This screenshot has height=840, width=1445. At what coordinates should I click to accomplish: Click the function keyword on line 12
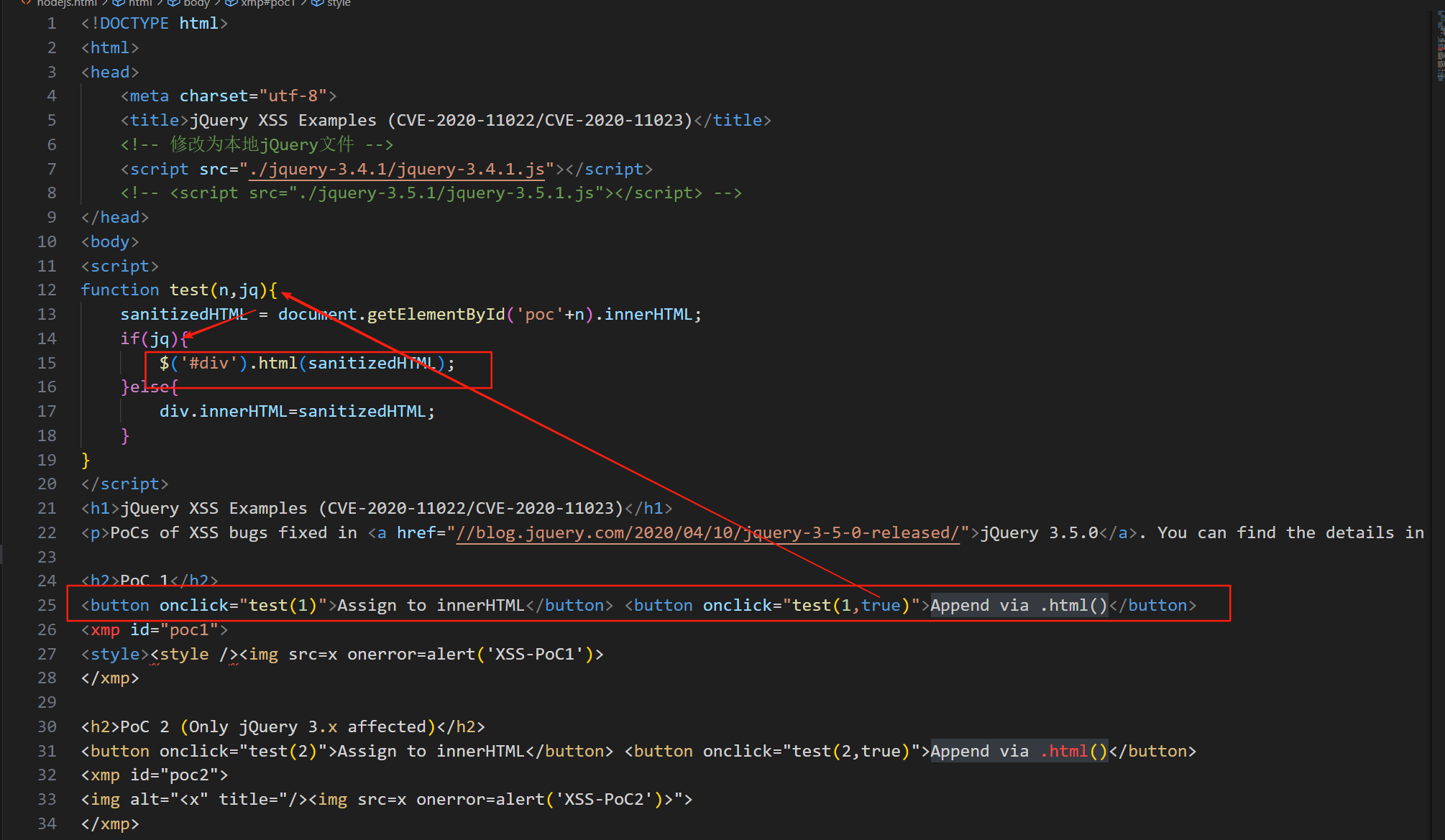pos(119,290)
